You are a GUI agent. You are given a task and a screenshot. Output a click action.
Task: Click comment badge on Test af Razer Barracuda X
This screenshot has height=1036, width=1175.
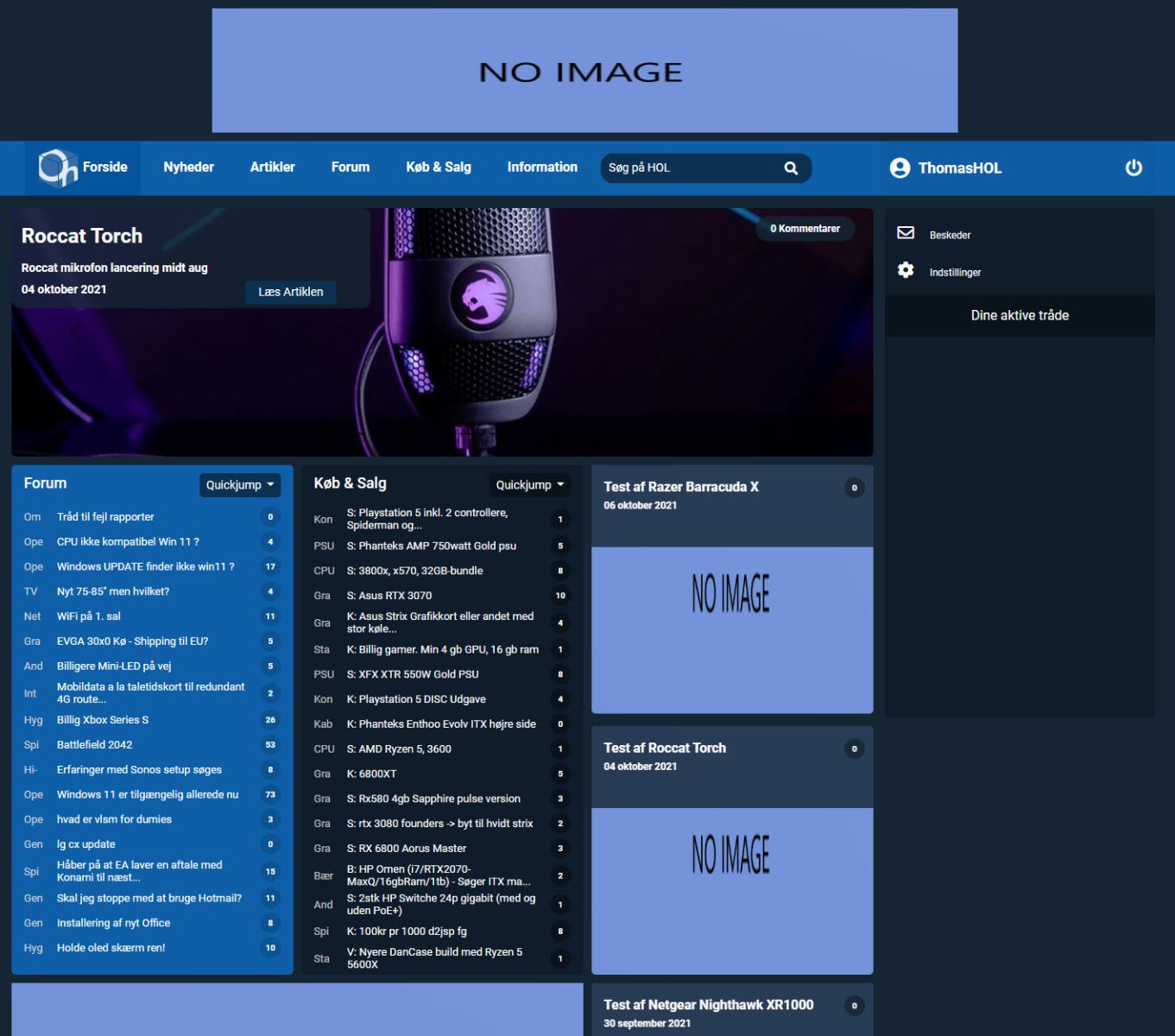(854, 488)
